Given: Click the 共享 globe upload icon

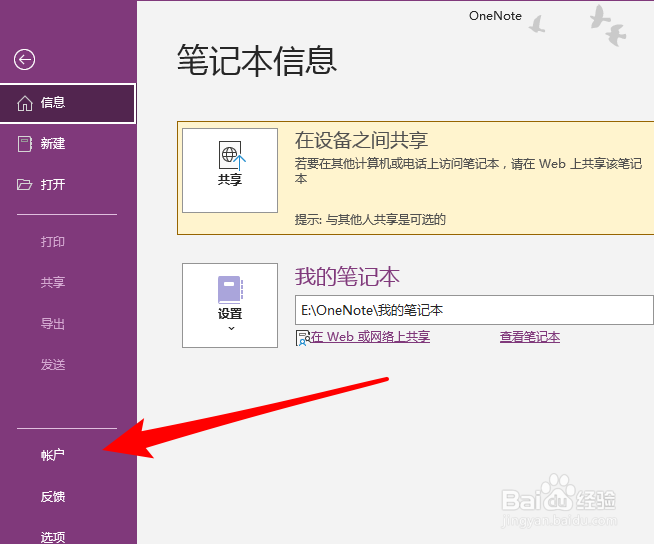Looking at the screenshot, I should pyautogui.click(x=232, y=156).
